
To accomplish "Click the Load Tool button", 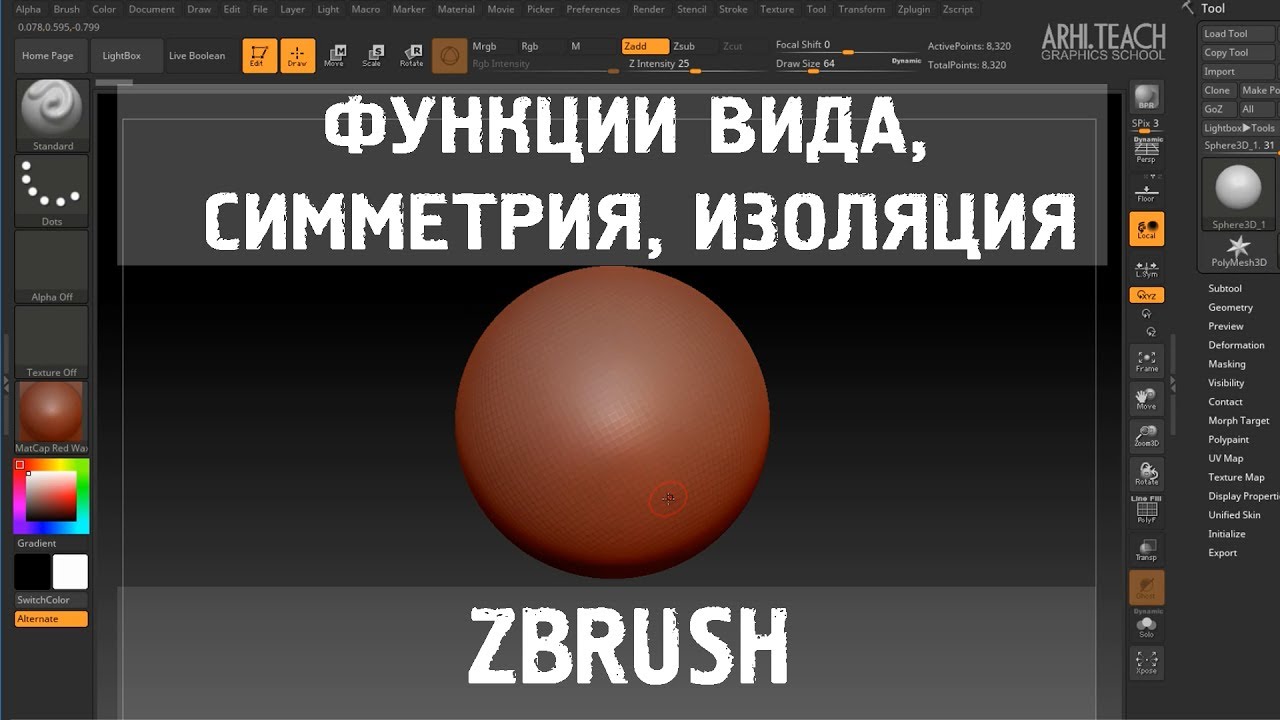I will pos(1238,34).
